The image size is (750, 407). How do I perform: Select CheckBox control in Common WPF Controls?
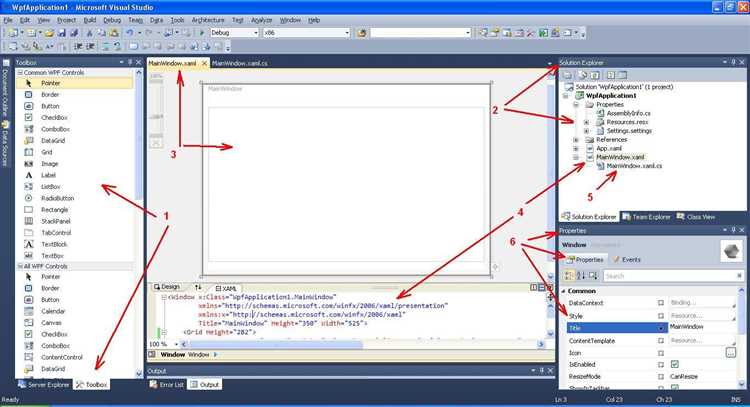pos(75,118)
